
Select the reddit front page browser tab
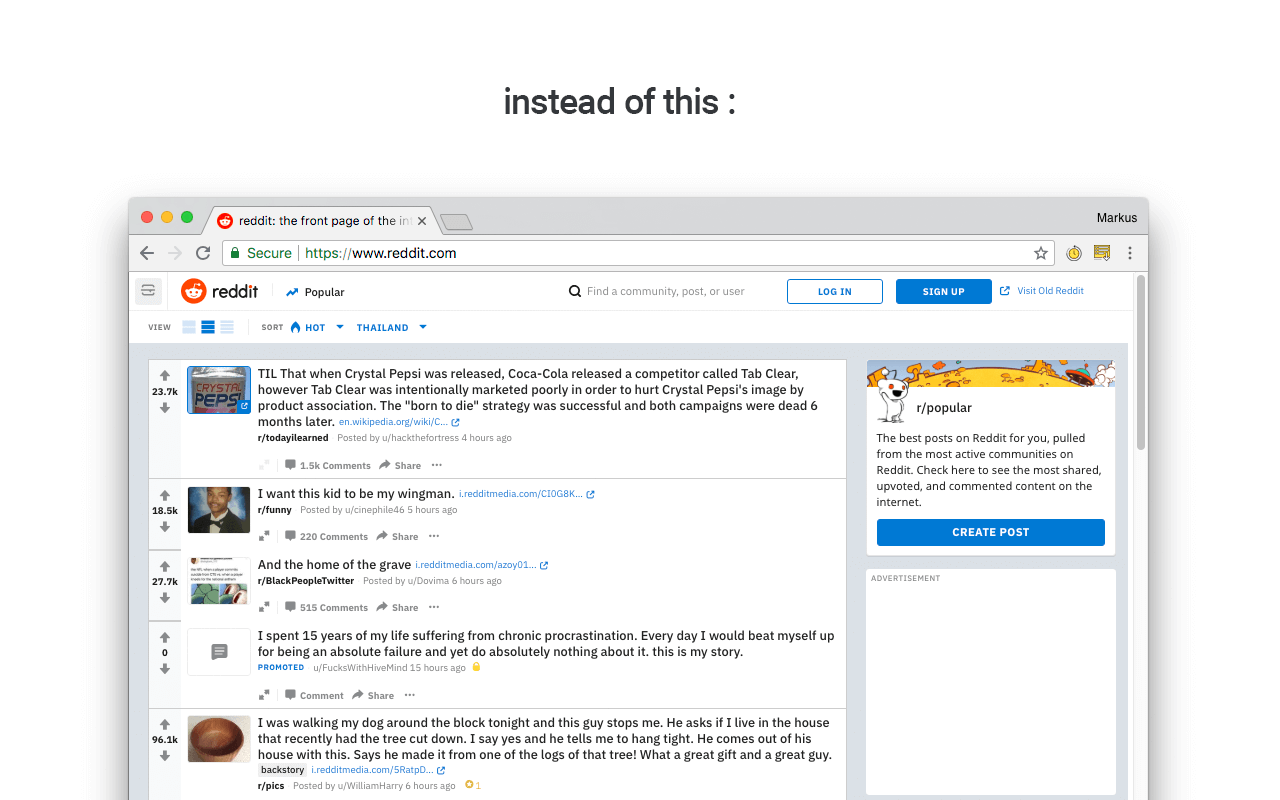pos(320,221)
